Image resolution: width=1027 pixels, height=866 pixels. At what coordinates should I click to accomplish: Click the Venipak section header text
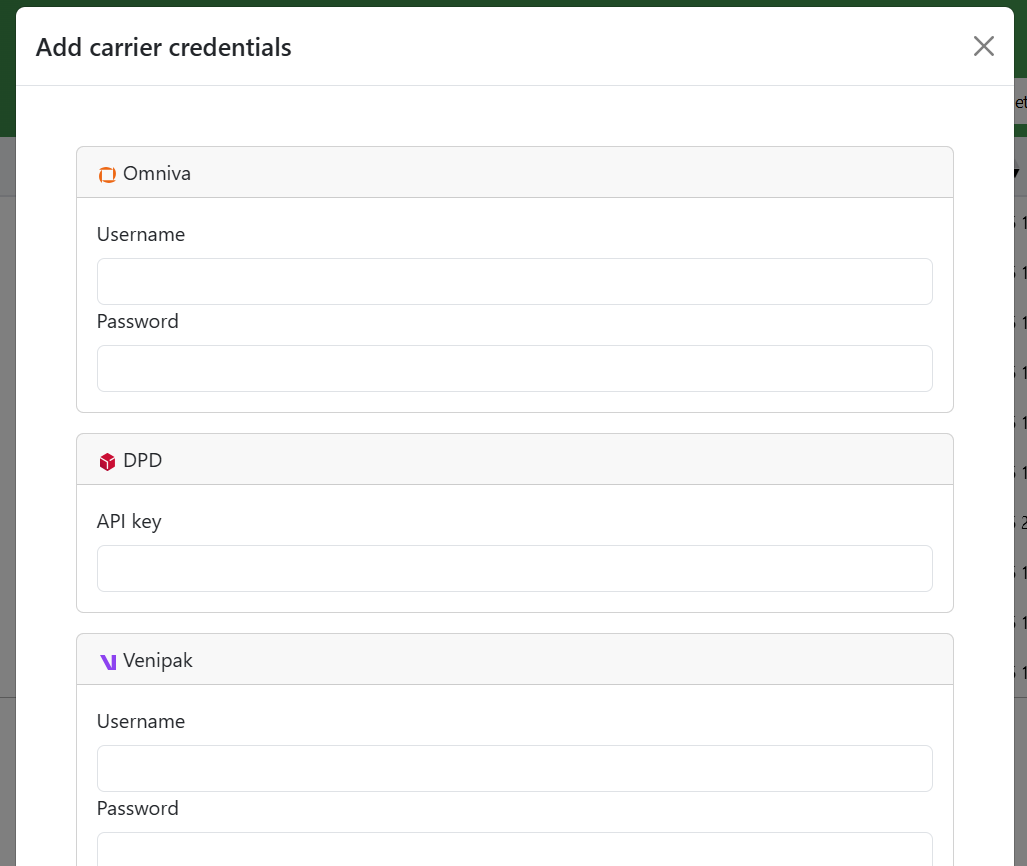pyautogui.click(x=158, y=661)
